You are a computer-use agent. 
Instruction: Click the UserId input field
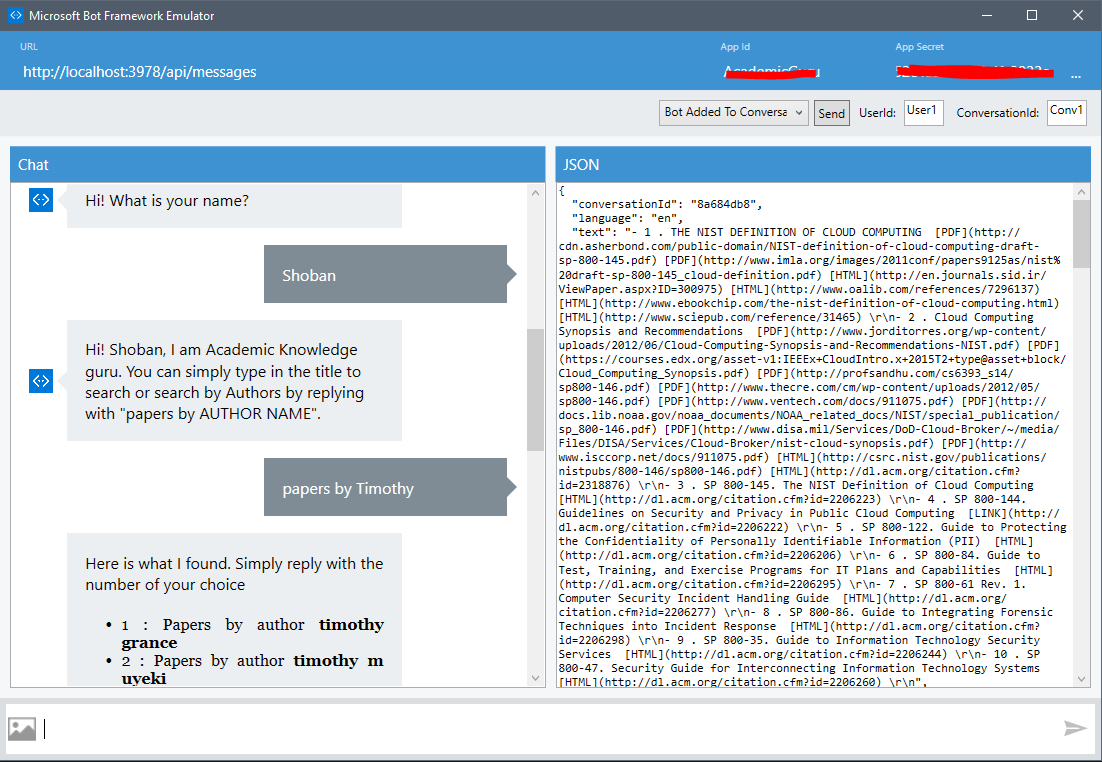click(923, 112)
